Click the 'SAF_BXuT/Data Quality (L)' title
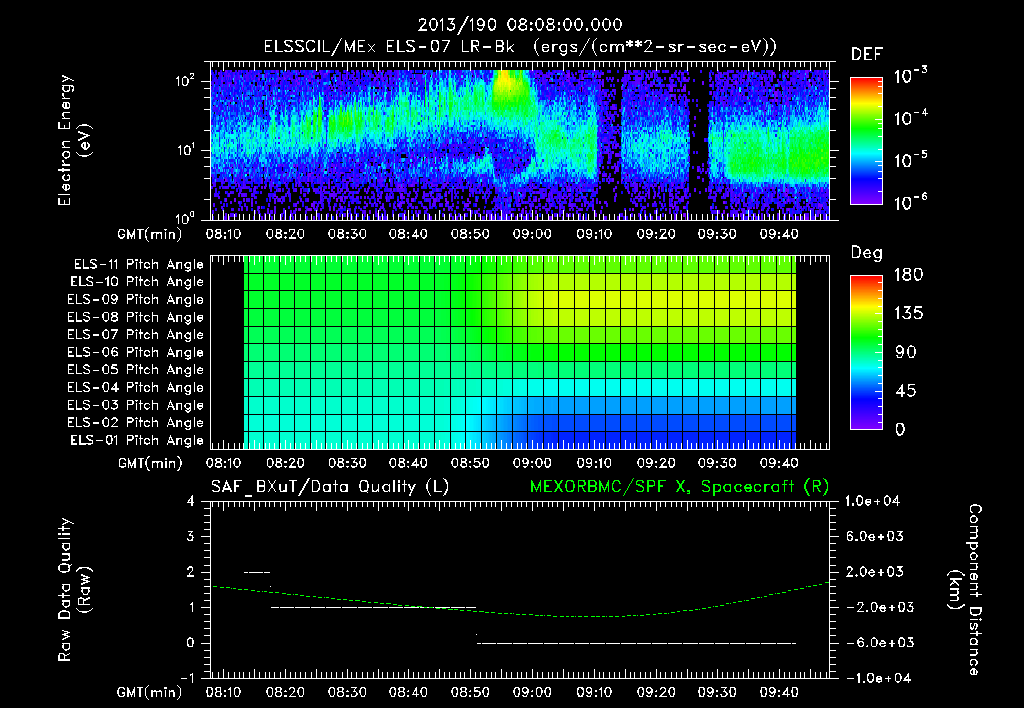This screenshot has width=1024, height=708. (x=330, y=487)
